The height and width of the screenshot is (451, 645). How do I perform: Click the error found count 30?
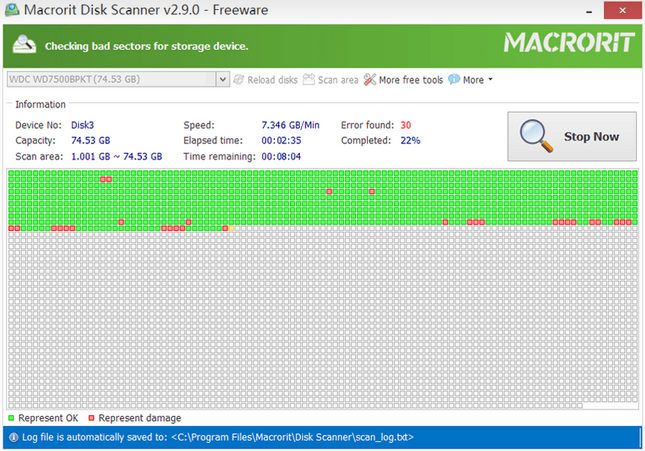pos(406,125)
